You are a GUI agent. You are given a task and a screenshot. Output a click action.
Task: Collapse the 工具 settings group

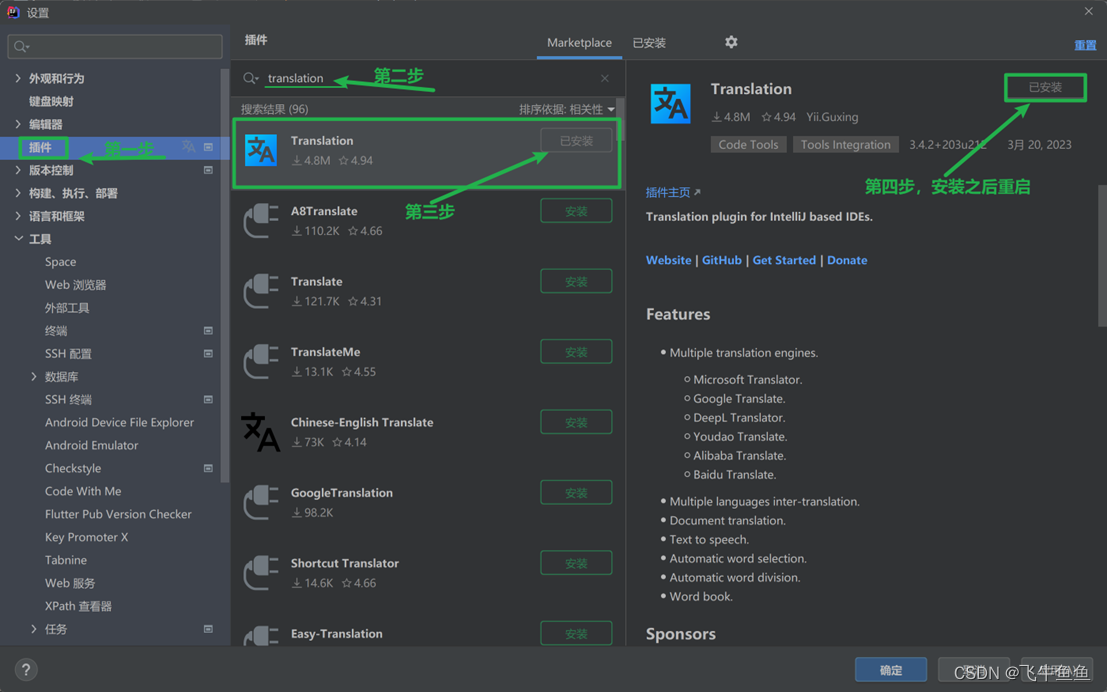click(x=18, y=239)
